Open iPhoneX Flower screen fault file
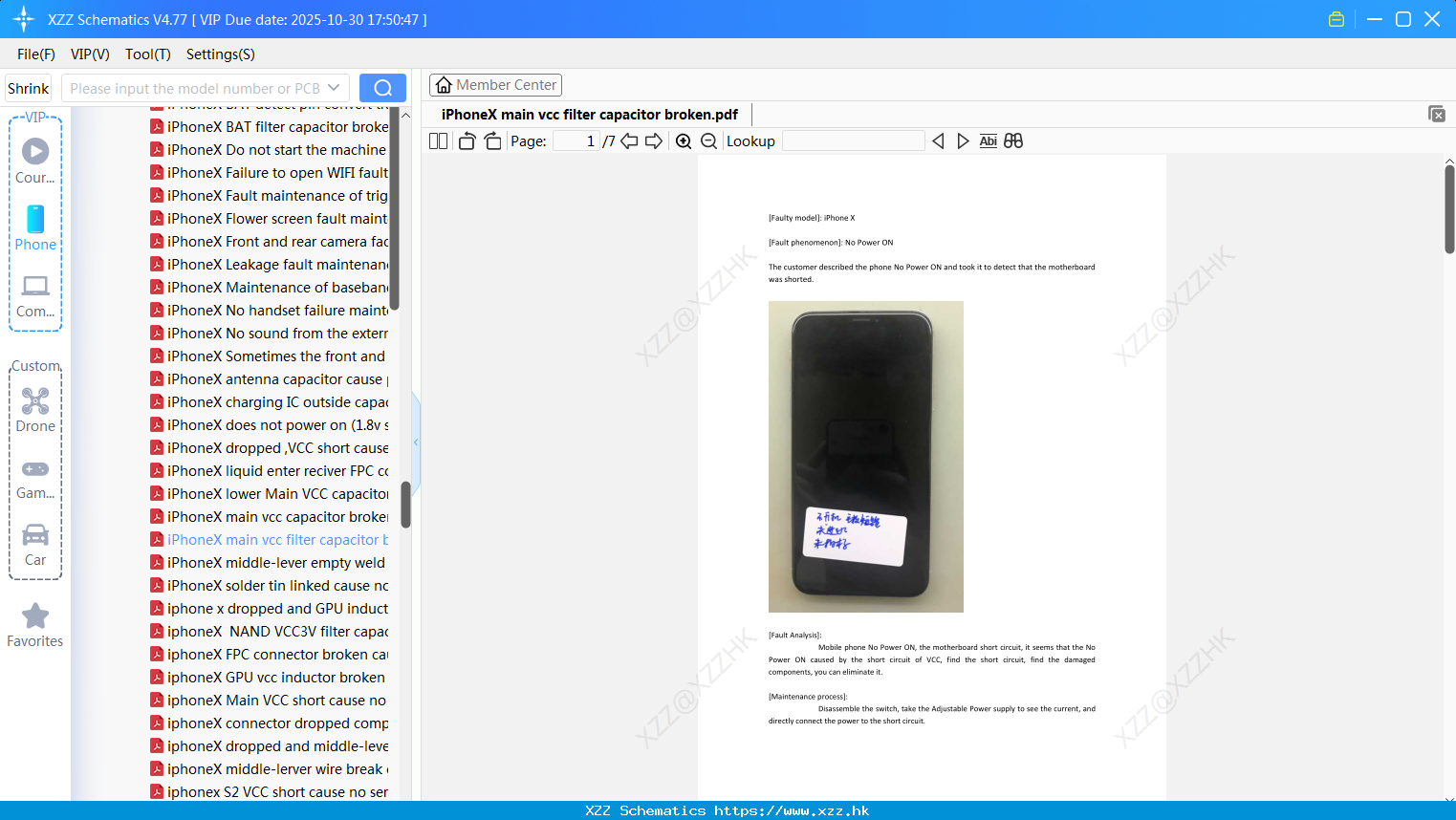1456x820 pixels. click(x=270, y=218)
